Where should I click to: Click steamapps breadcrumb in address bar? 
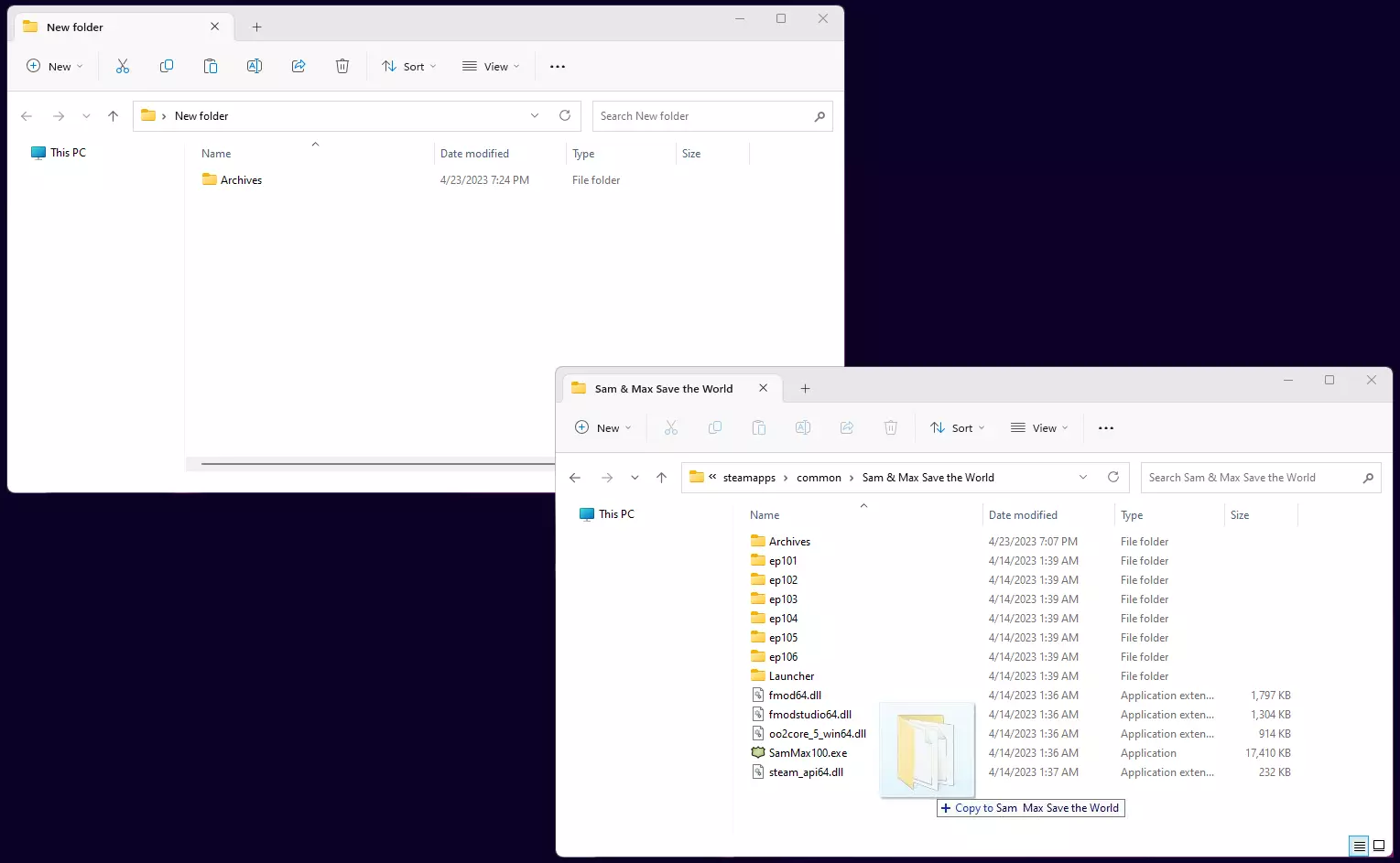point(749,478)
